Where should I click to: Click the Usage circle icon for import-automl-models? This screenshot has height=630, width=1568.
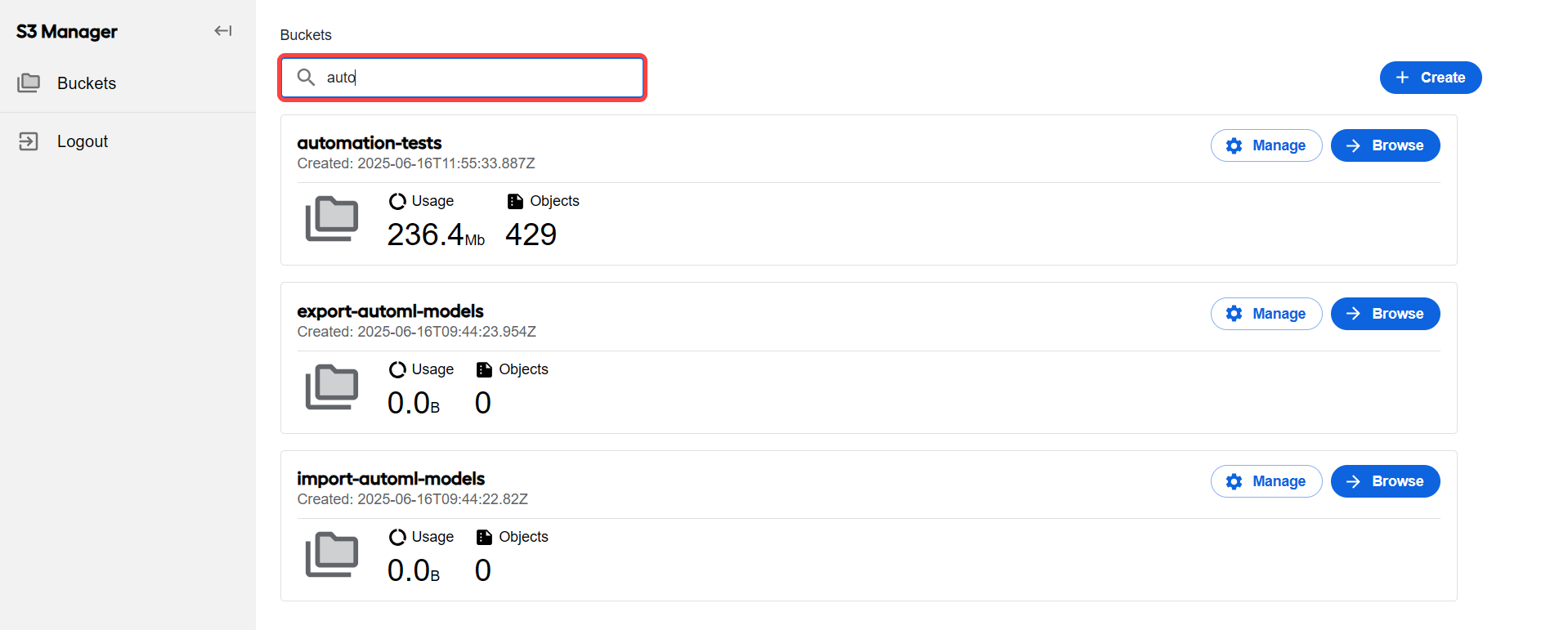click(397, 537)
